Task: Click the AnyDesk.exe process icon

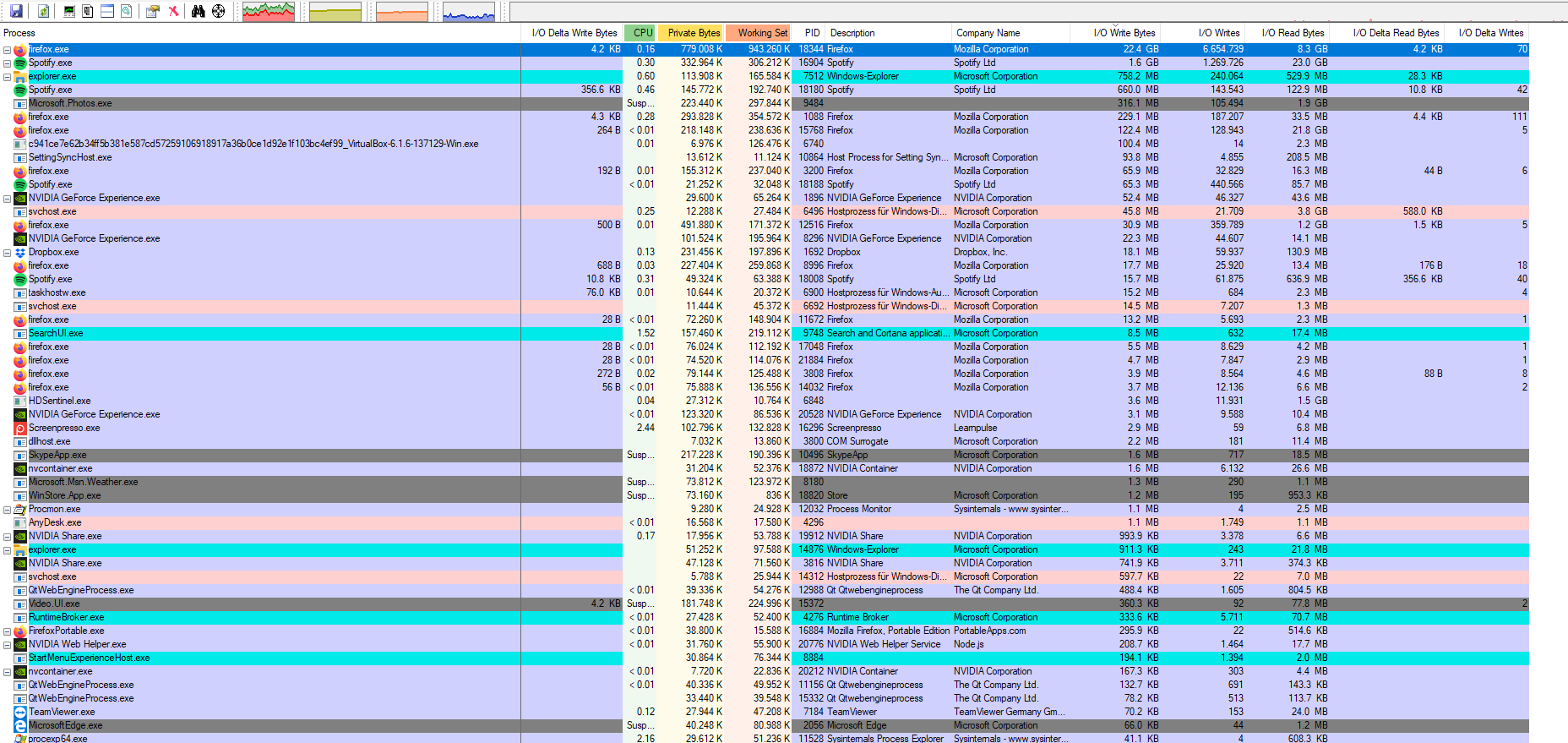Action: coord(20,523)
